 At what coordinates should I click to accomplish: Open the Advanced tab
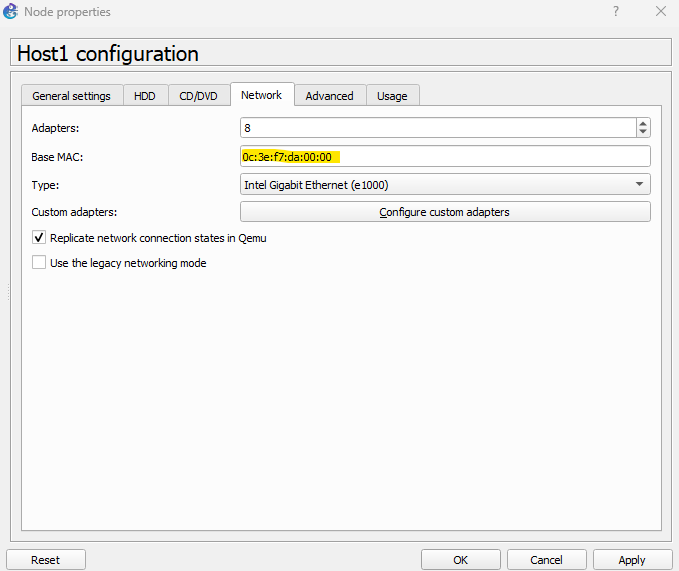tap(329, 96)
